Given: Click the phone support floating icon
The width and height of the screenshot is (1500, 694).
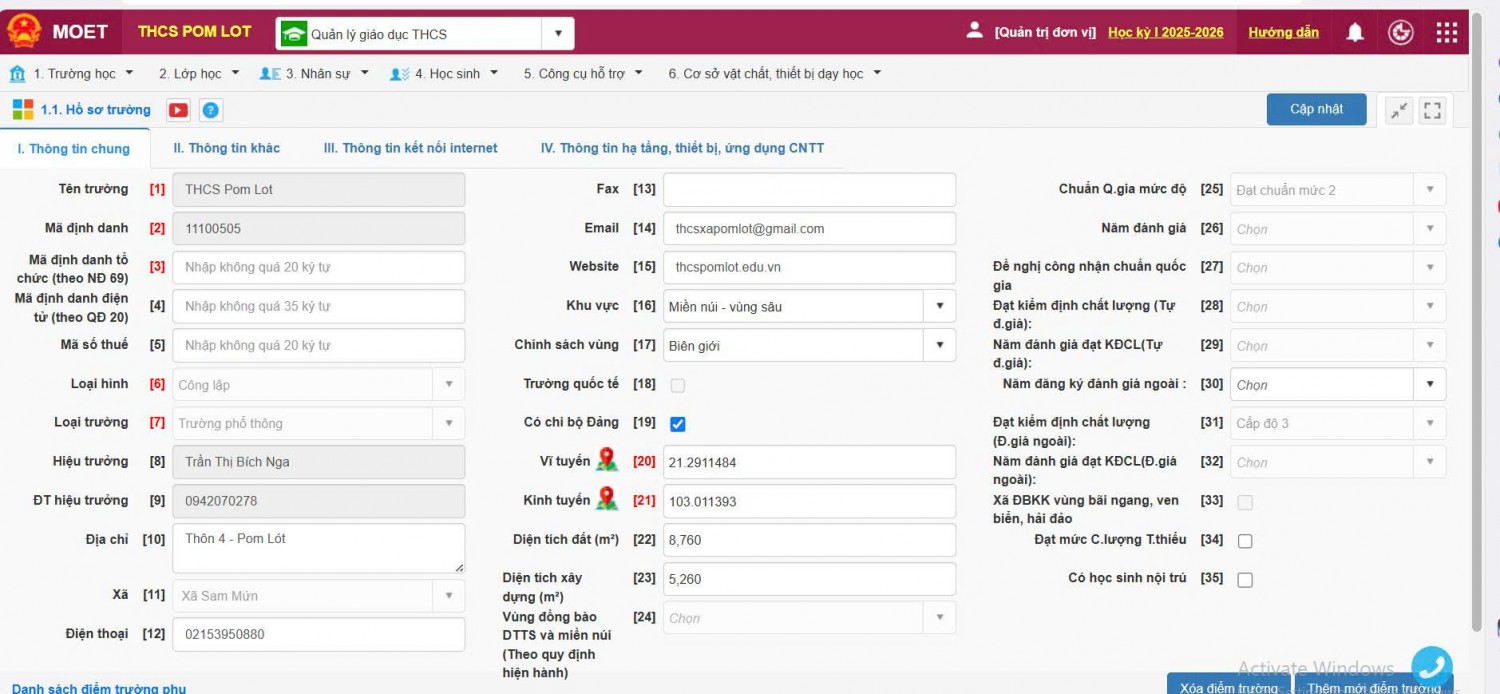Looking at the screenshot, I should [x=1431, y=666].
